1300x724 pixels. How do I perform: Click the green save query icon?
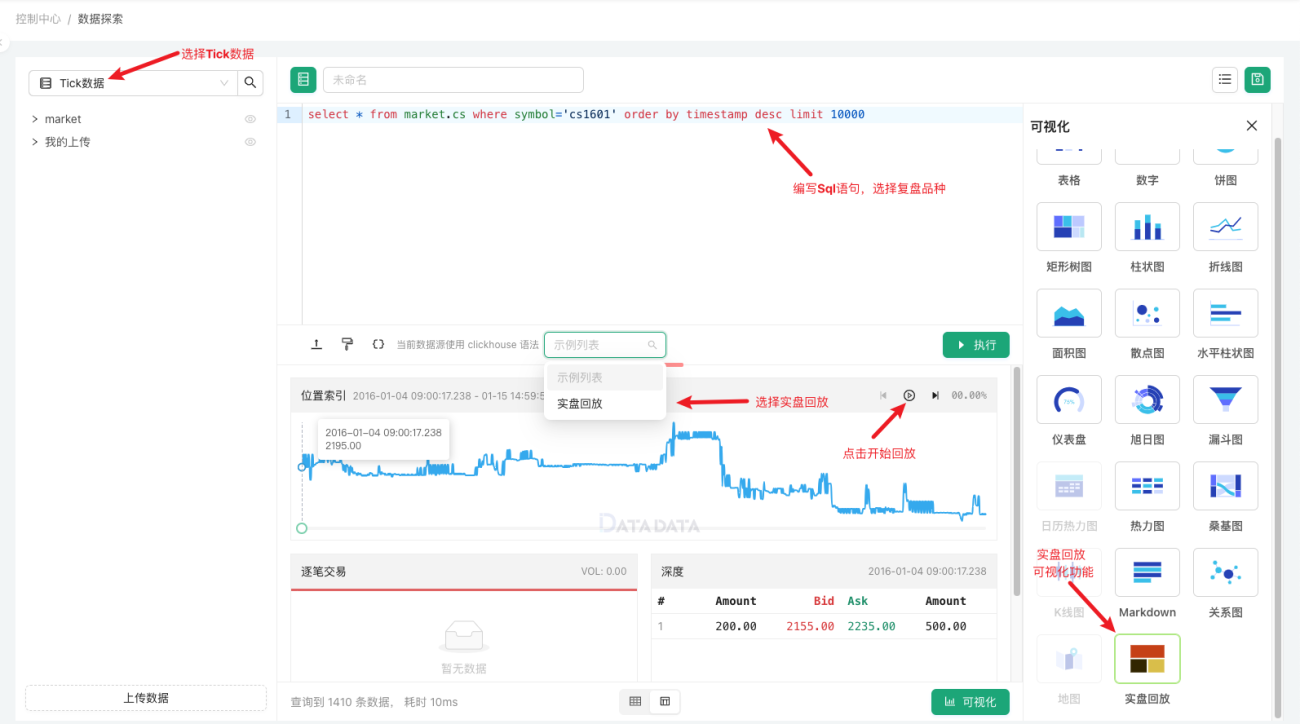tap(1257, 80)
